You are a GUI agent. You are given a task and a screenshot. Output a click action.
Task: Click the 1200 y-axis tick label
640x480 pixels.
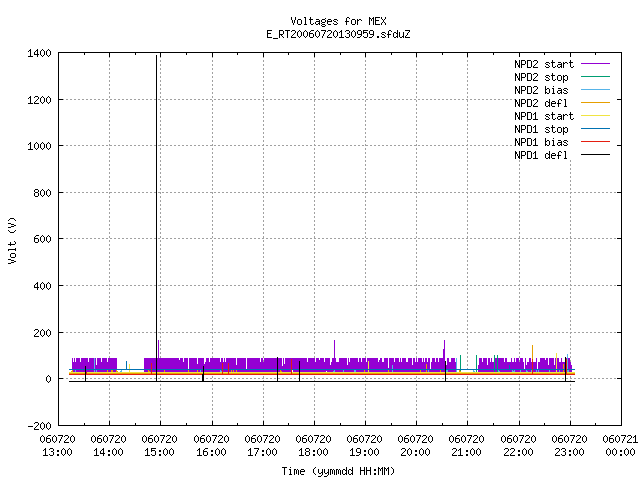pyautogui.click(x=39, y=100)
